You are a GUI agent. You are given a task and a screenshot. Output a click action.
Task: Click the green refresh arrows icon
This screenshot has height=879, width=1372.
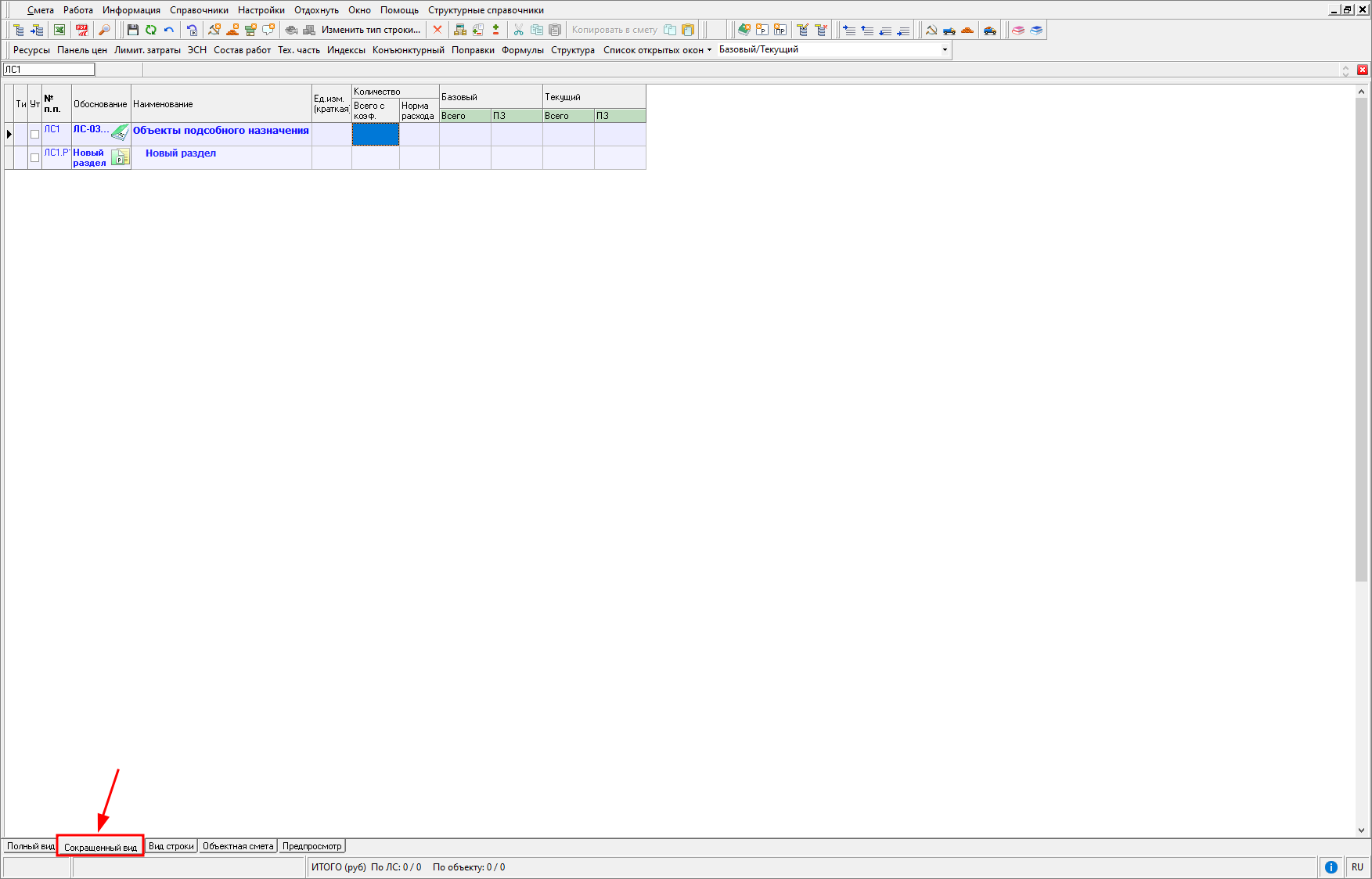(x=151, y=30)
